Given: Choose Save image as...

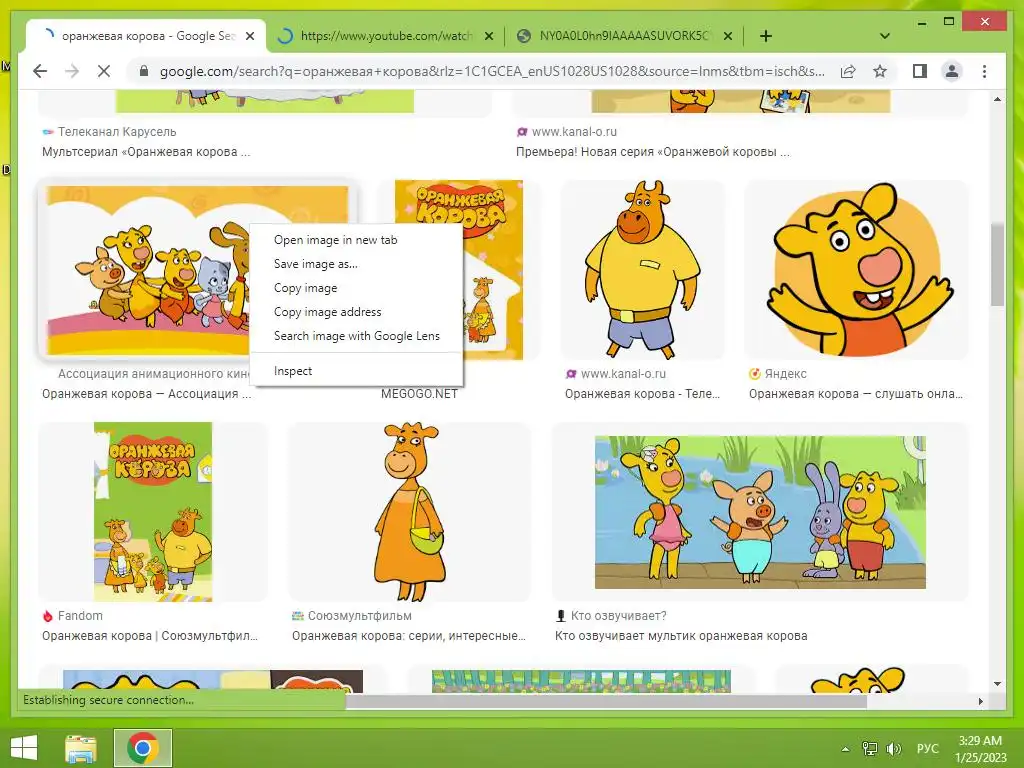Looking at the screenshot, I should pyautogui.click(x=315, y=264).
